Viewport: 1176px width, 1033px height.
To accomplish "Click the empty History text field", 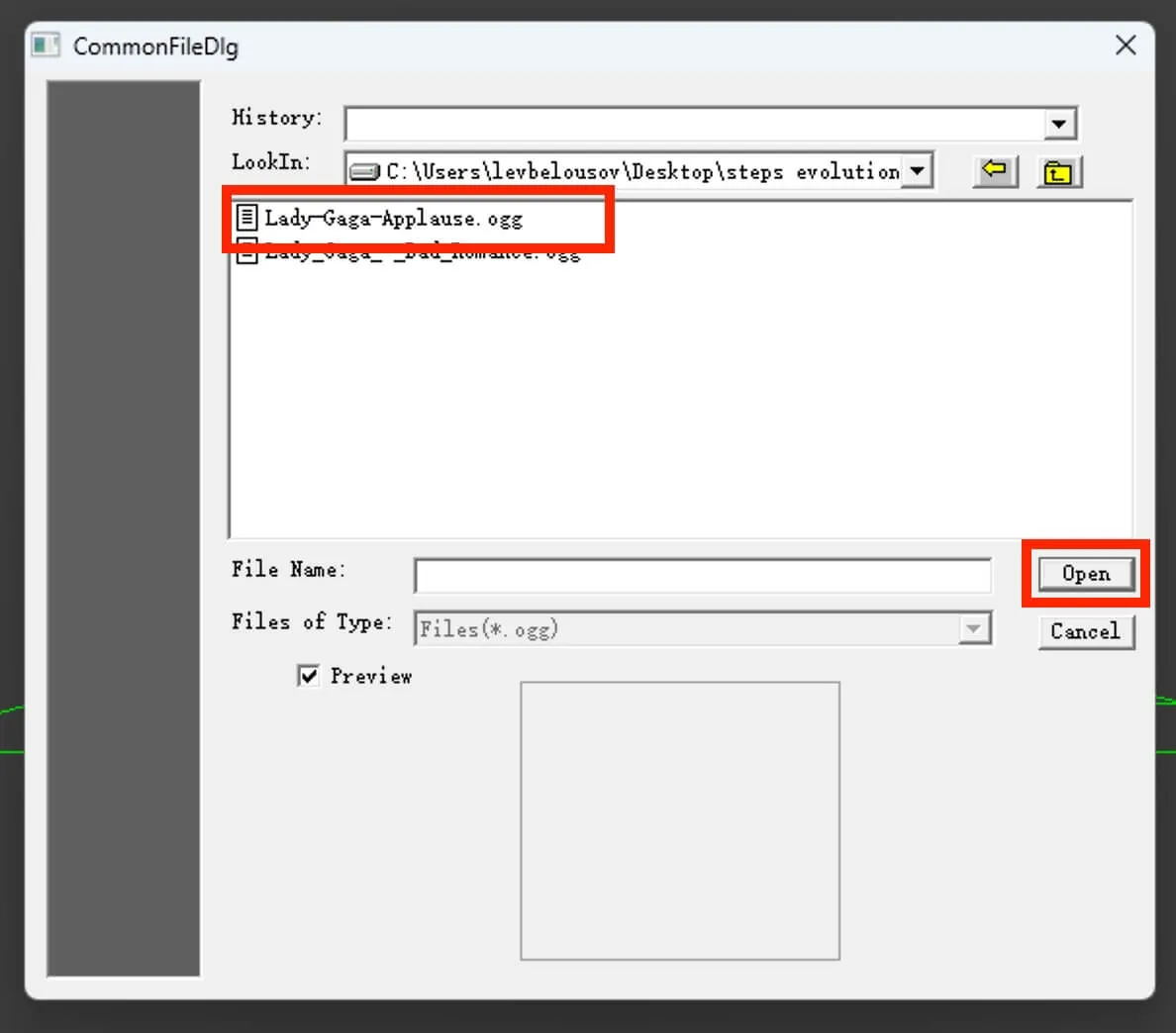I will pos(693,125).
